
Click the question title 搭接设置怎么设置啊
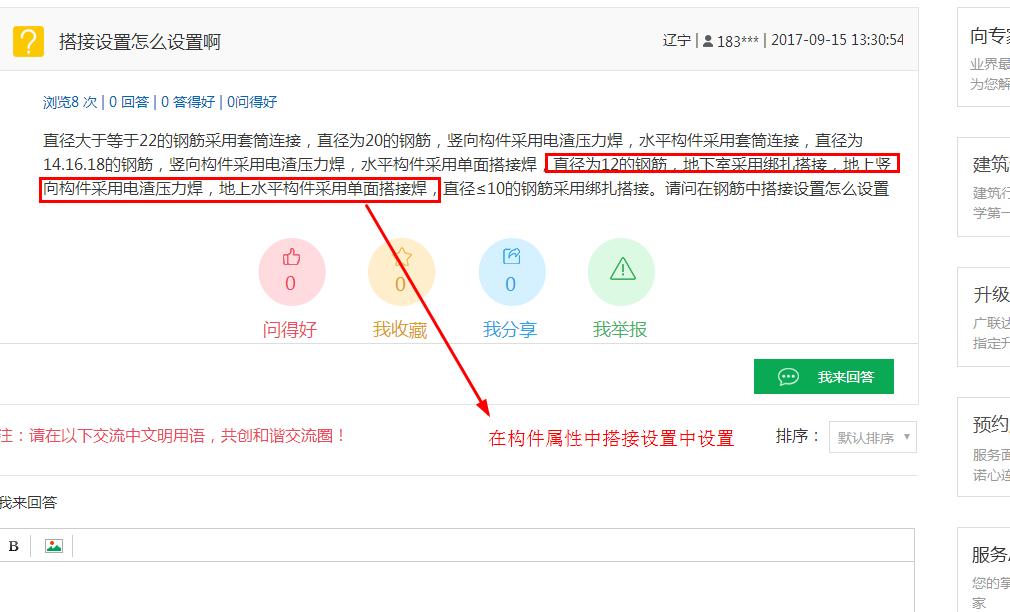[x=140, y=43]
